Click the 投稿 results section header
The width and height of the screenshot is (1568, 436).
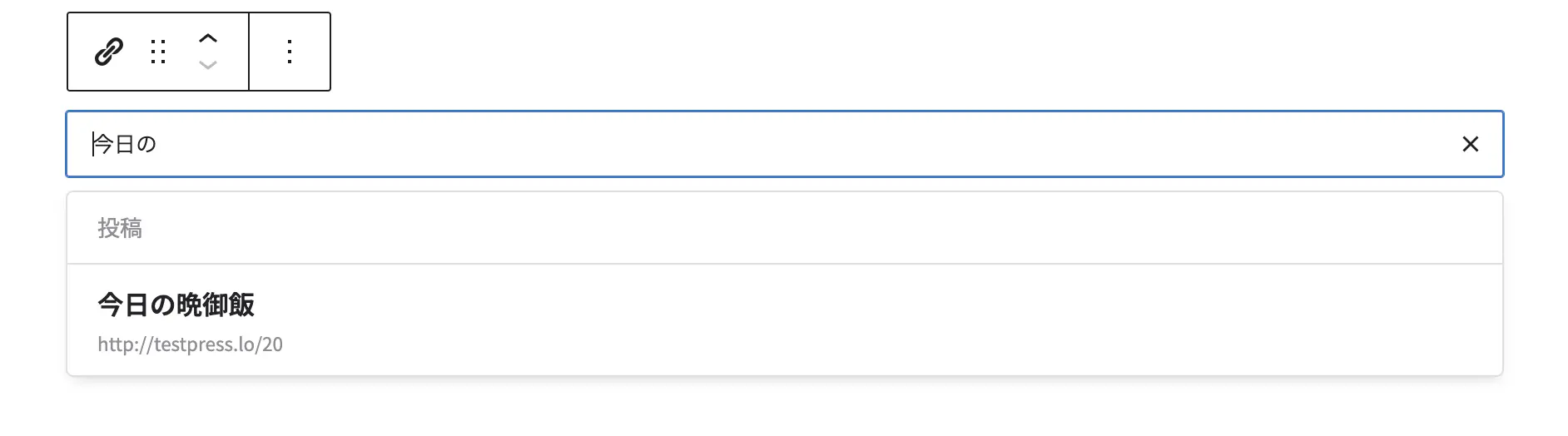tap(120, 228)
